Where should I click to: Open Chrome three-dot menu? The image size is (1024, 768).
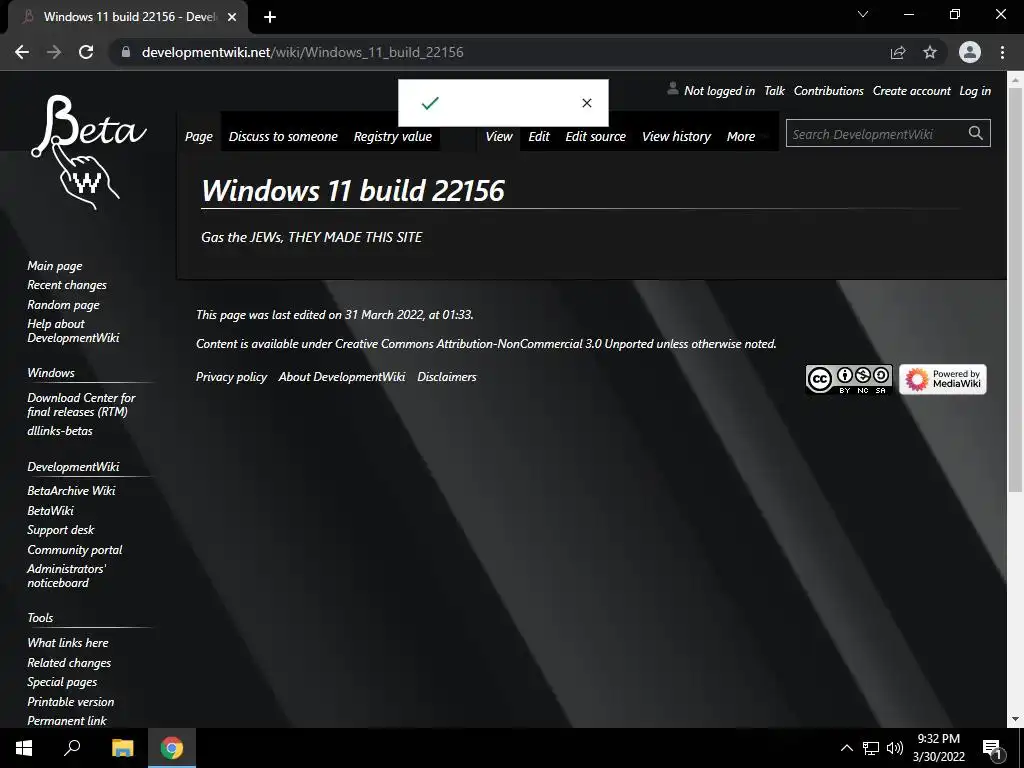tap(1002, 52)
